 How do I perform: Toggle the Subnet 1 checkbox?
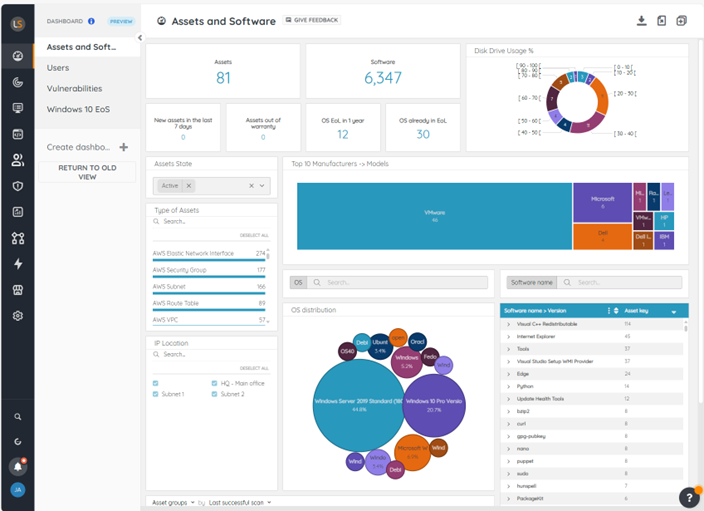coord(155,394)
